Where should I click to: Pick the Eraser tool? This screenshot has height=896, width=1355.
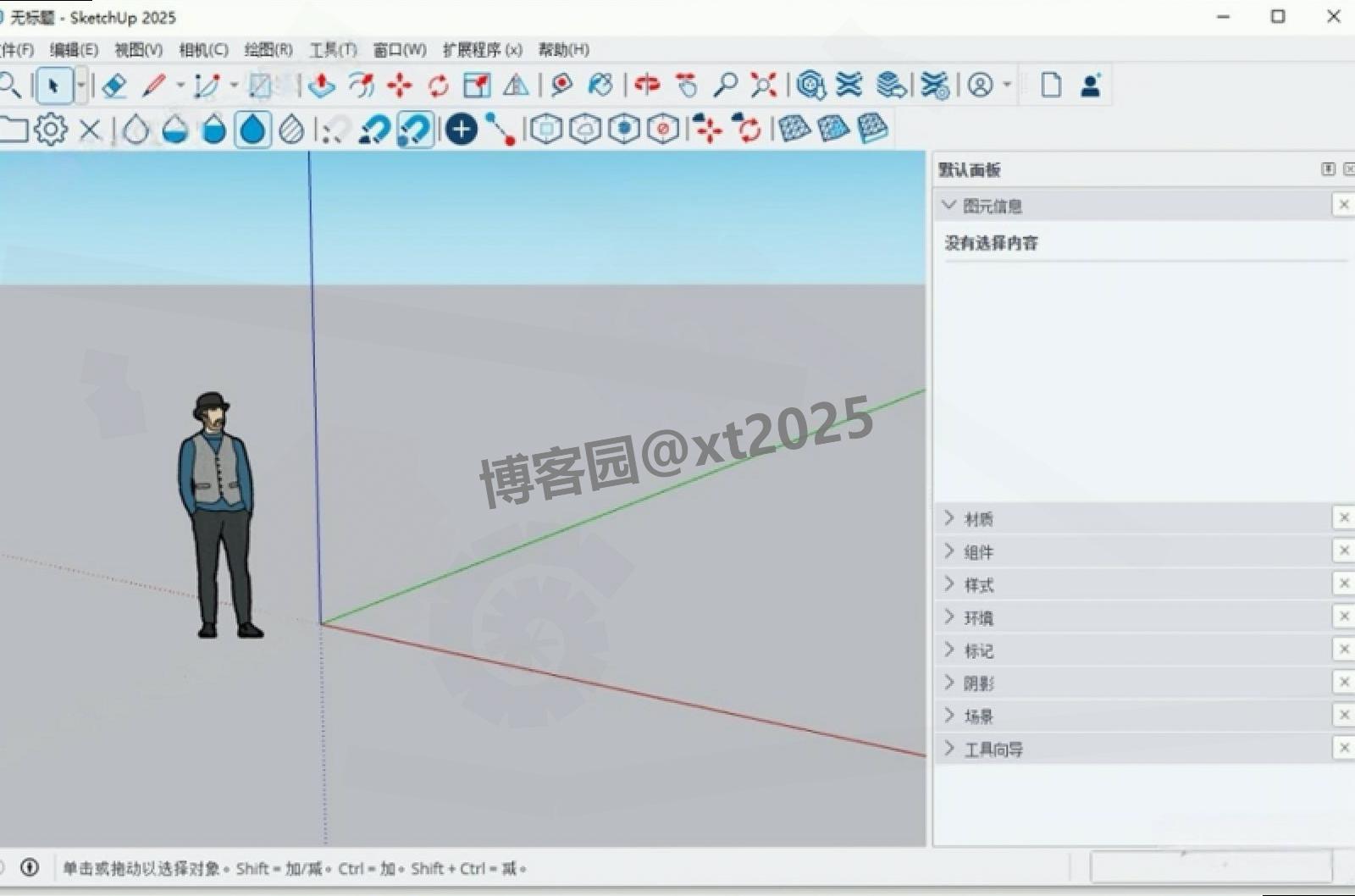click(x=113, y=85)
